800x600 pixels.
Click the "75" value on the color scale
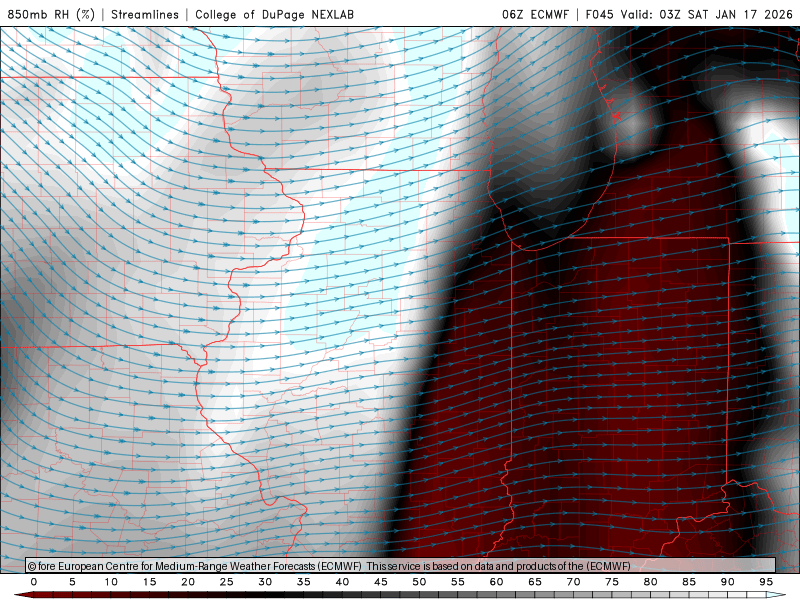click(612, 582)
